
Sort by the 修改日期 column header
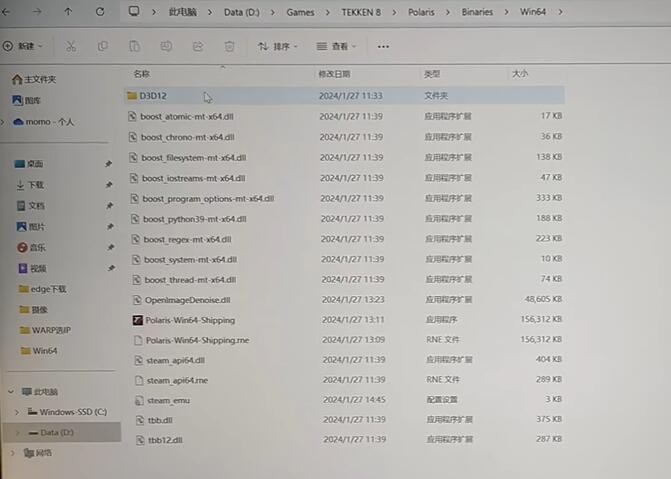click(334, 74)
